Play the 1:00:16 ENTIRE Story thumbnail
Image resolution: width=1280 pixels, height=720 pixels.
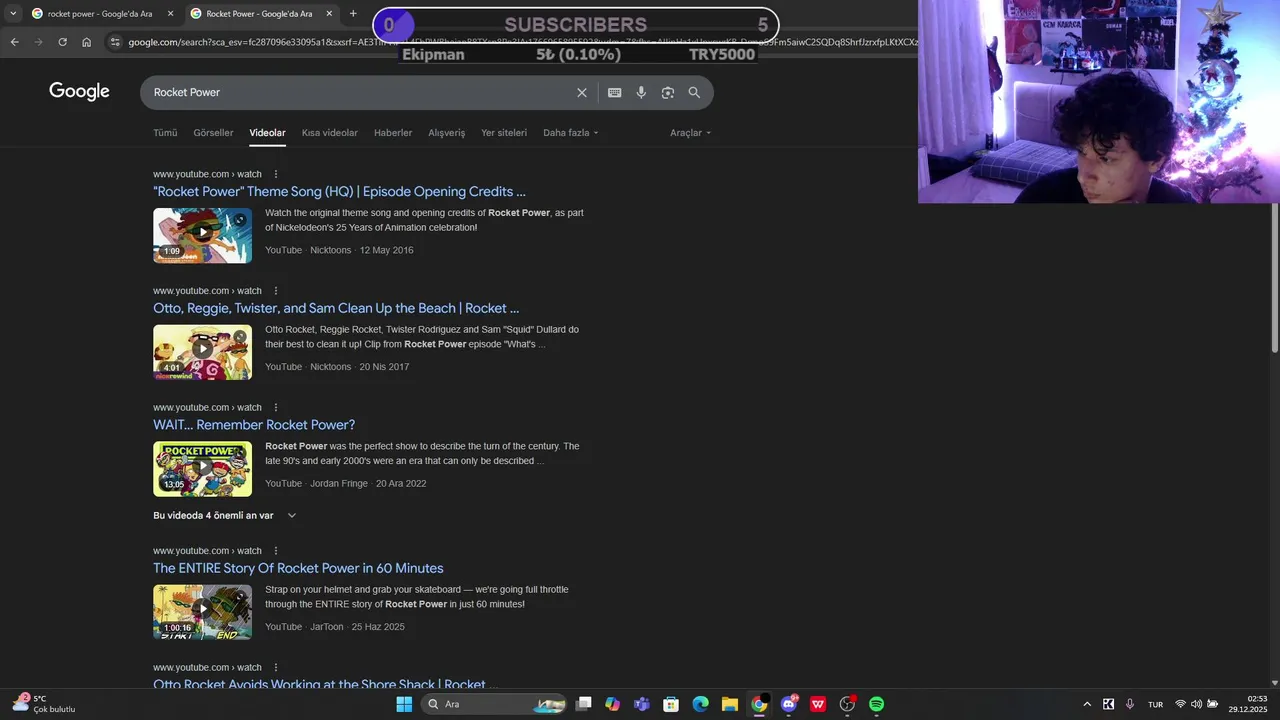pyautogui.click(x=202, y=612)
